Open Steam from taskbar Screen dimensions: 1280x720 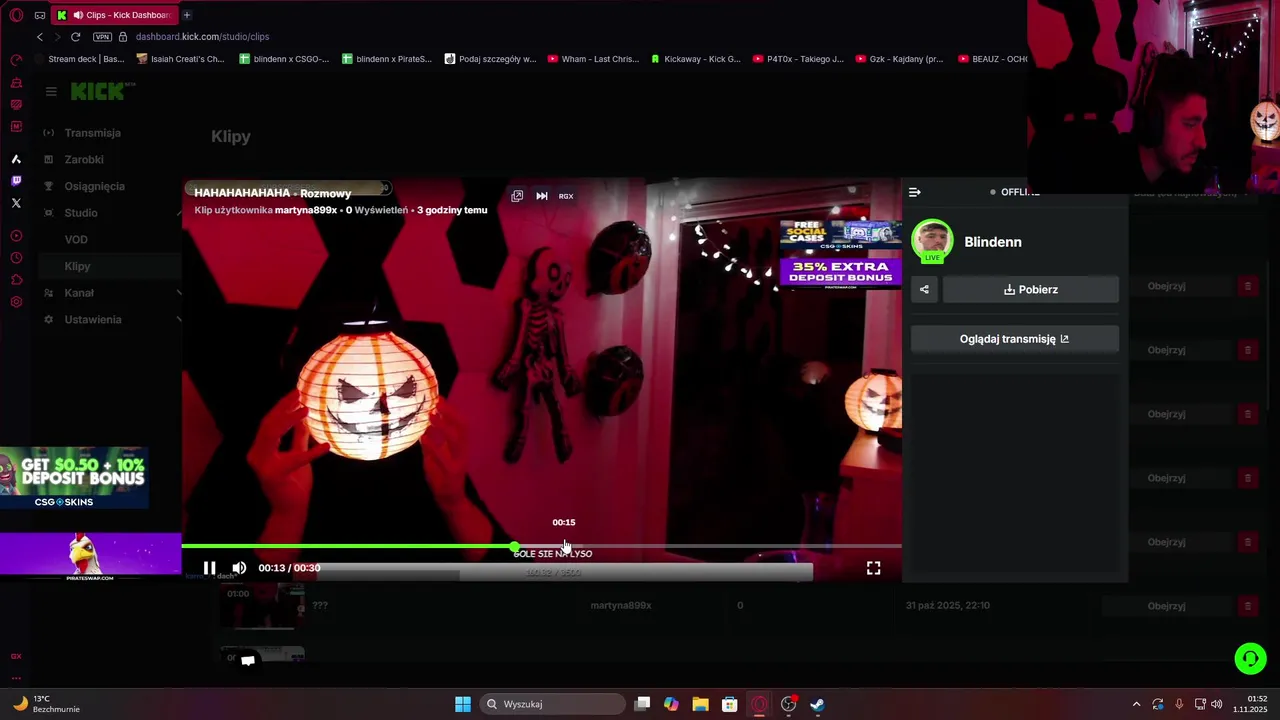point(817,704)
